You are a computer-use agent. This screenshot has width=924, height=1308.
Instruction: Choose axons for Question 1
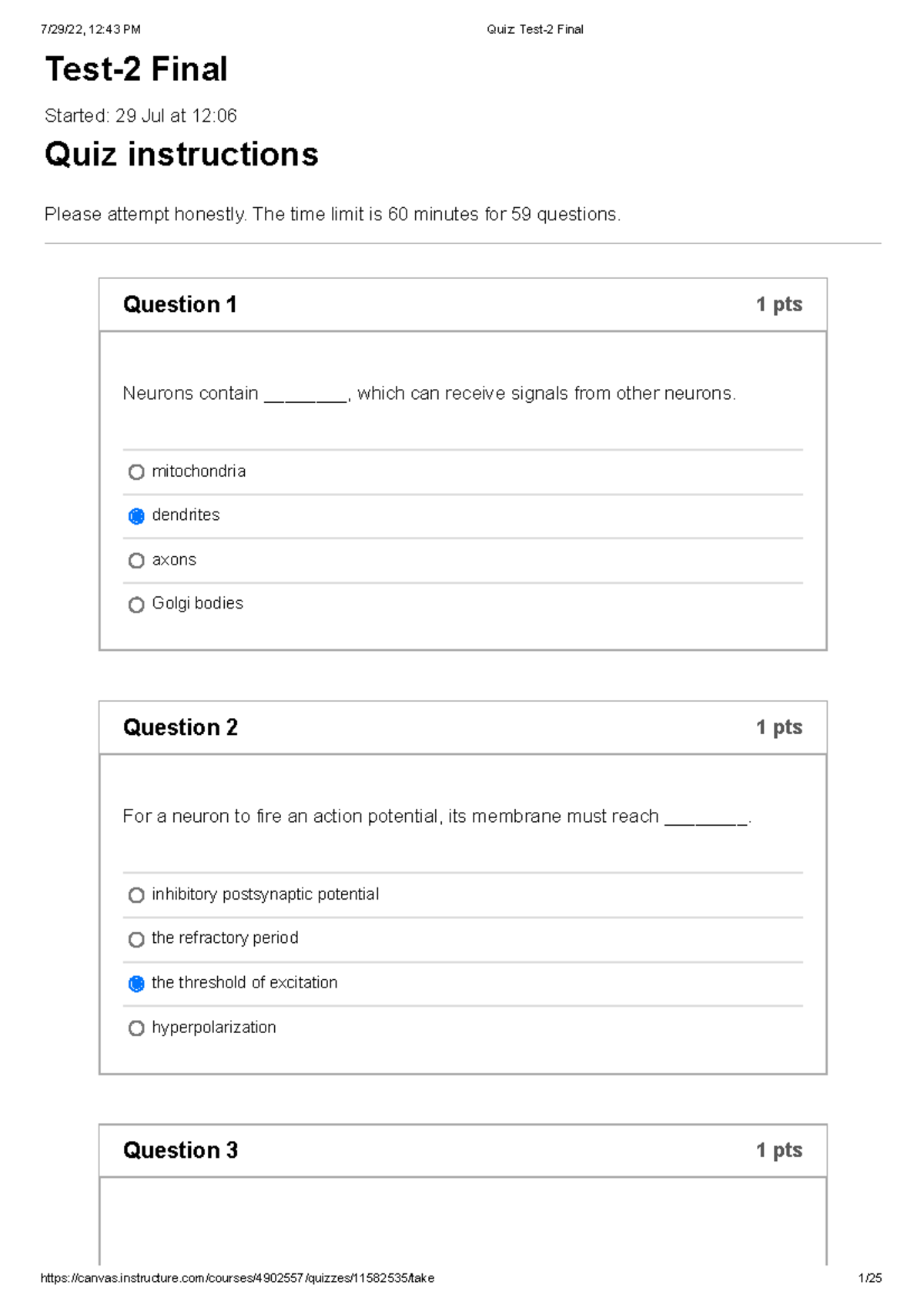[x=136, y=560]
